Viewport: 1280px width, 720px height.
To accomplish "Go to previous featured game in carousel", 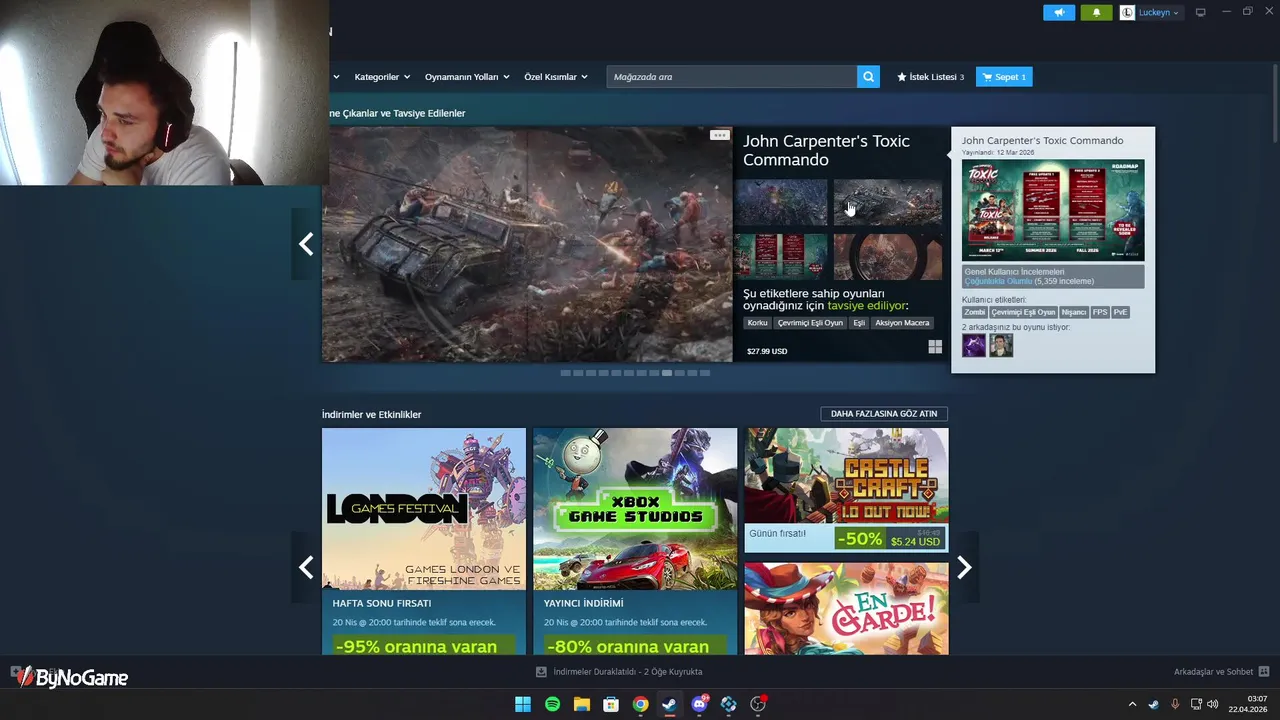I will coord(306,244).
